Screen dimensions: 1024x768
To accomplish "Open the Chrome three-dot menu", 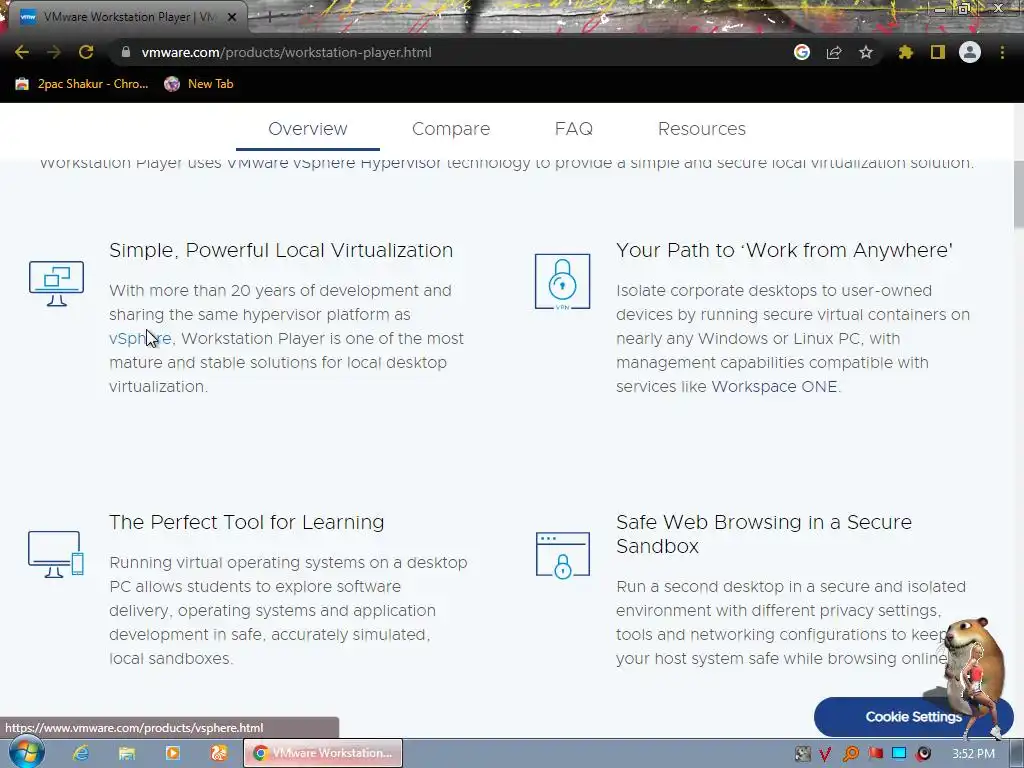I will click(x=1002, y=52).
